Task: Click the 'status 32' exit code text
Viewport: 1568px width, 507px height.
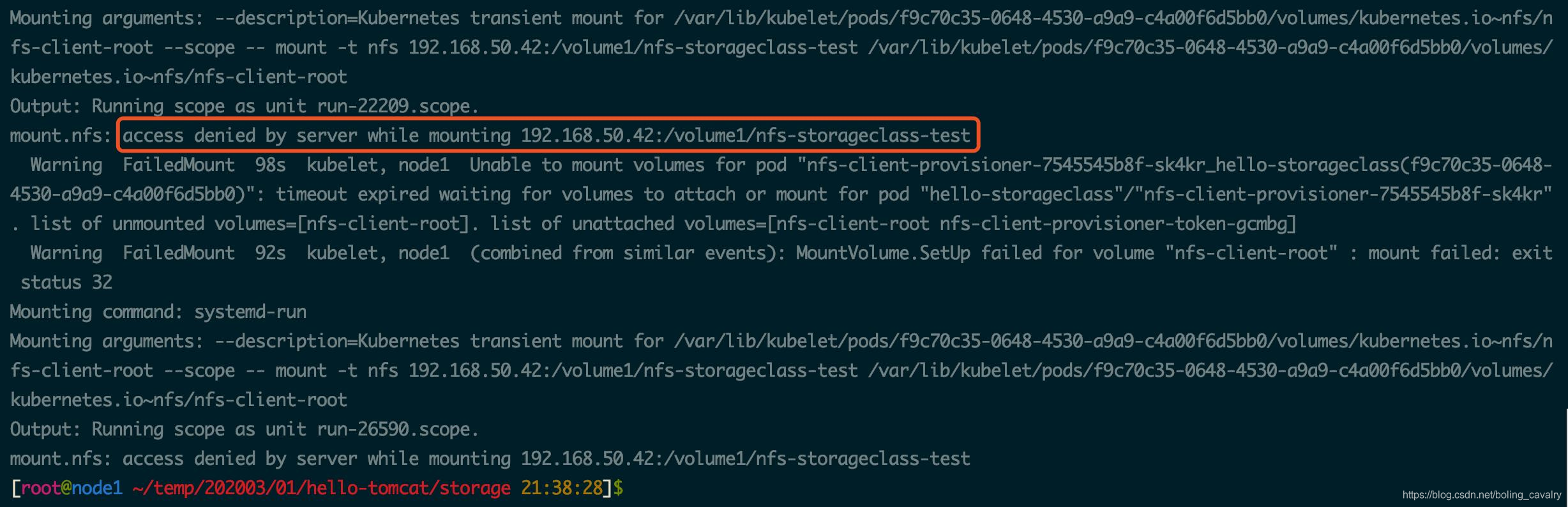Action: [x=66, y=282]
